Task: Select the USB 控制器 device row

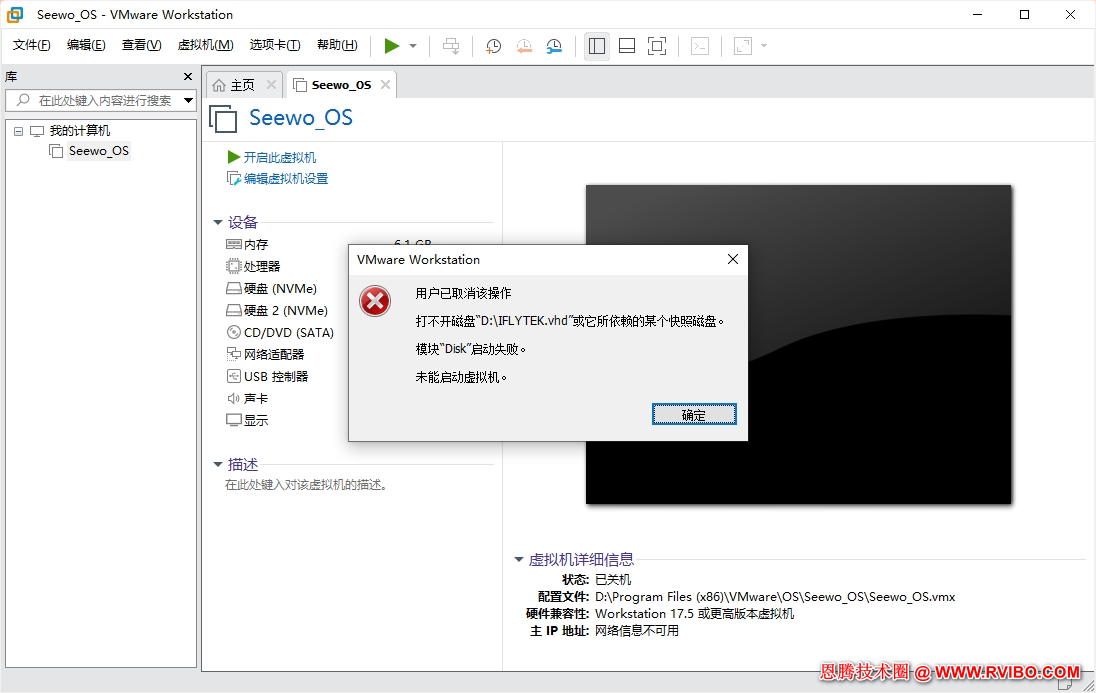Action: (x=268, y=376)
